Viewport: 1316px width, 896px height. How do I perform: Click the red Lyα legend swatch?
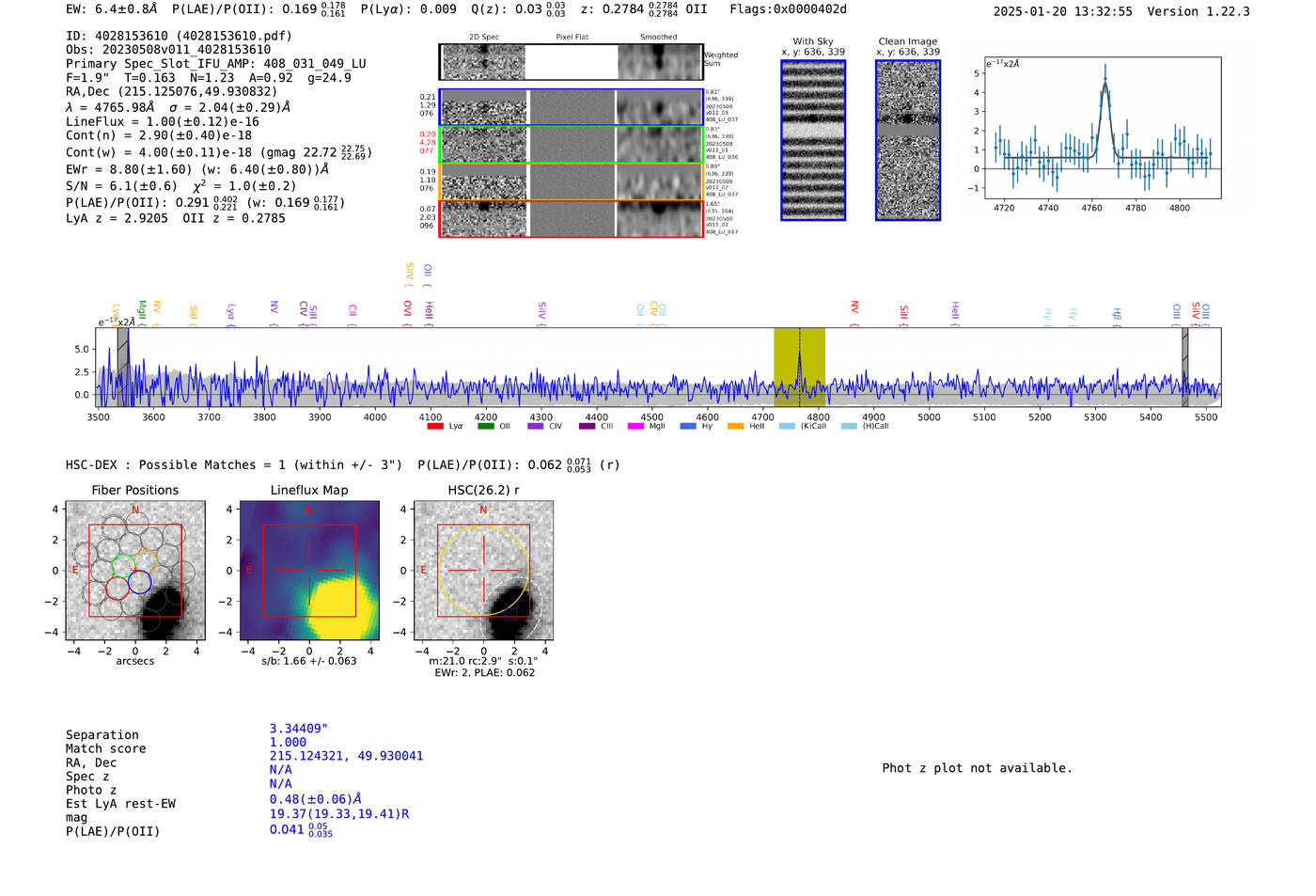[x=435, y=427]
